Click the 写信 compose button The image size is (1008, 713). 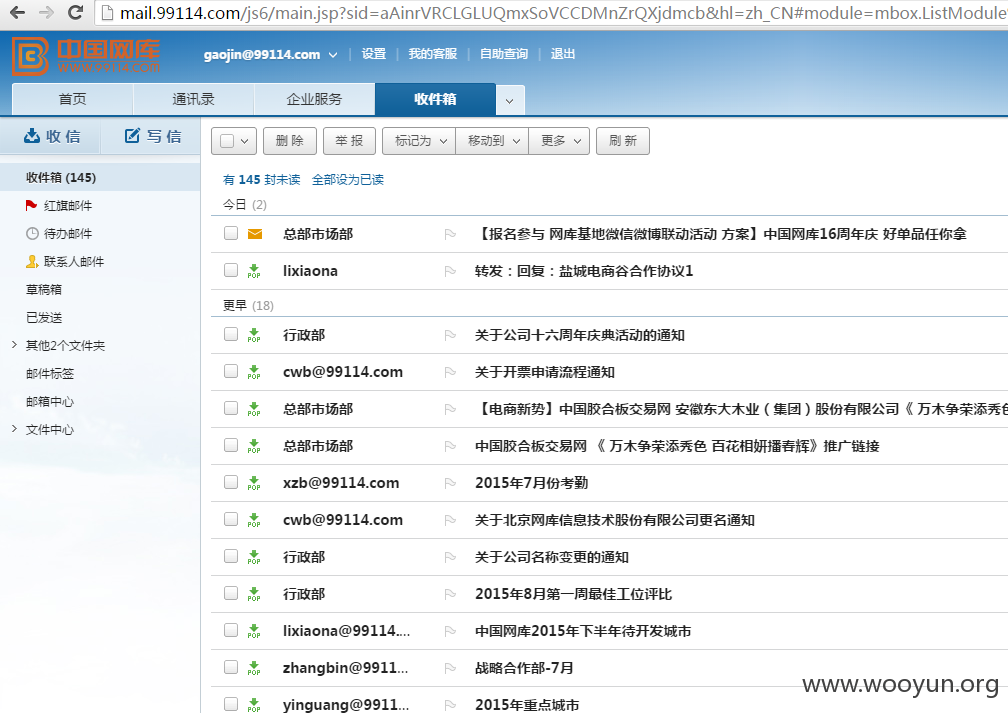(x=152, y=136)
